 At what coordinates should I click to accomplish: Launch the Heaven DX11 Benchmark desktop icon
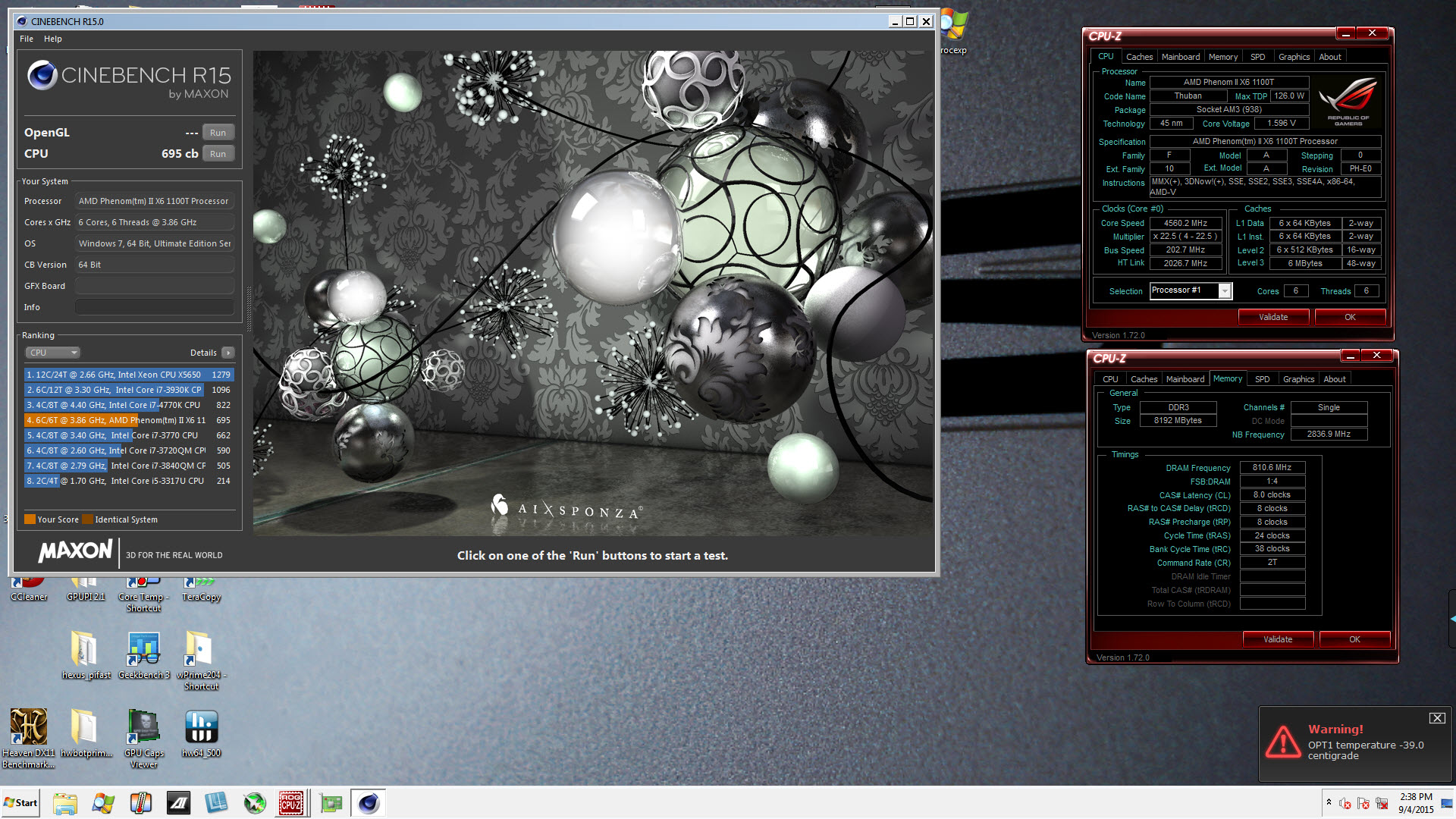click(29, 739)
